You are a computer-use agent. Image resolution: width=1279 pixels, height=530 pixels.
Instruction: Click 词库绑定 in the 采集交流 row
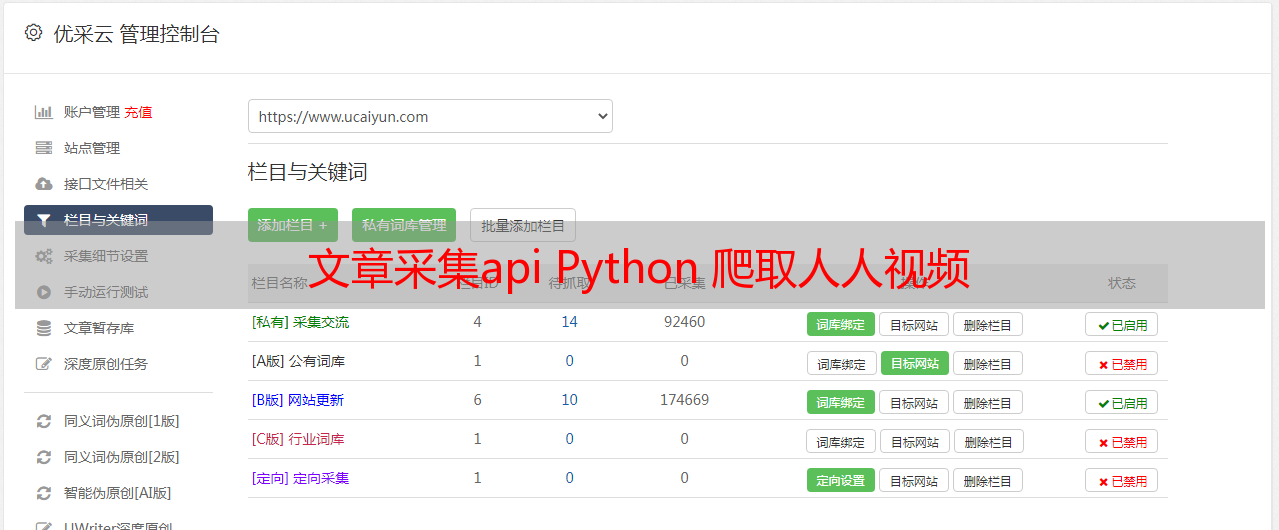click(840, 324)
